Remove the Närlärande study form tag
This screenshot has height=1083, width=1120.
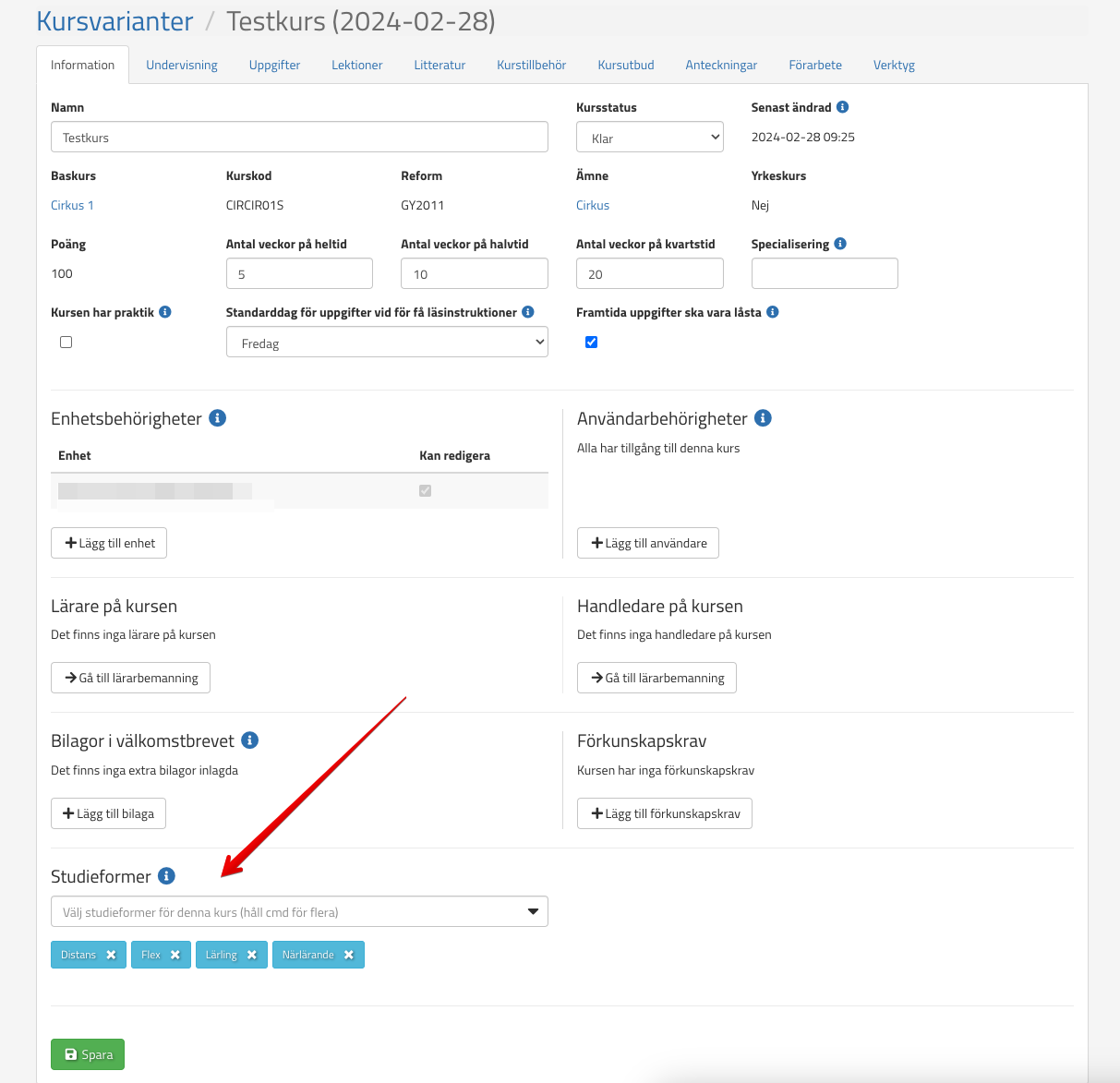point(349,955)
